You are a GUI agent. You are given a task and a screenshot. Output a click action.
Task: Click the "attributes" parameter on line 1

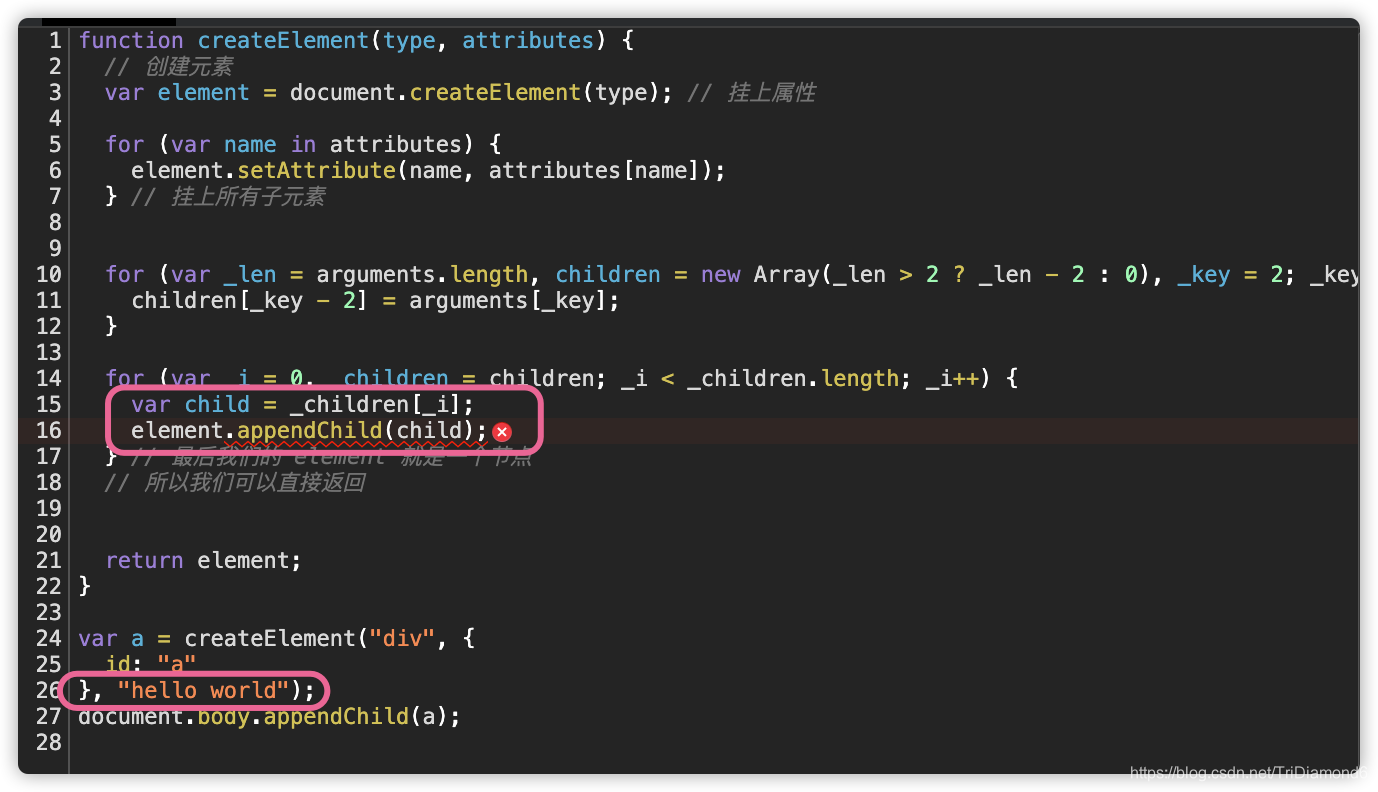click(x=528, y=40)
